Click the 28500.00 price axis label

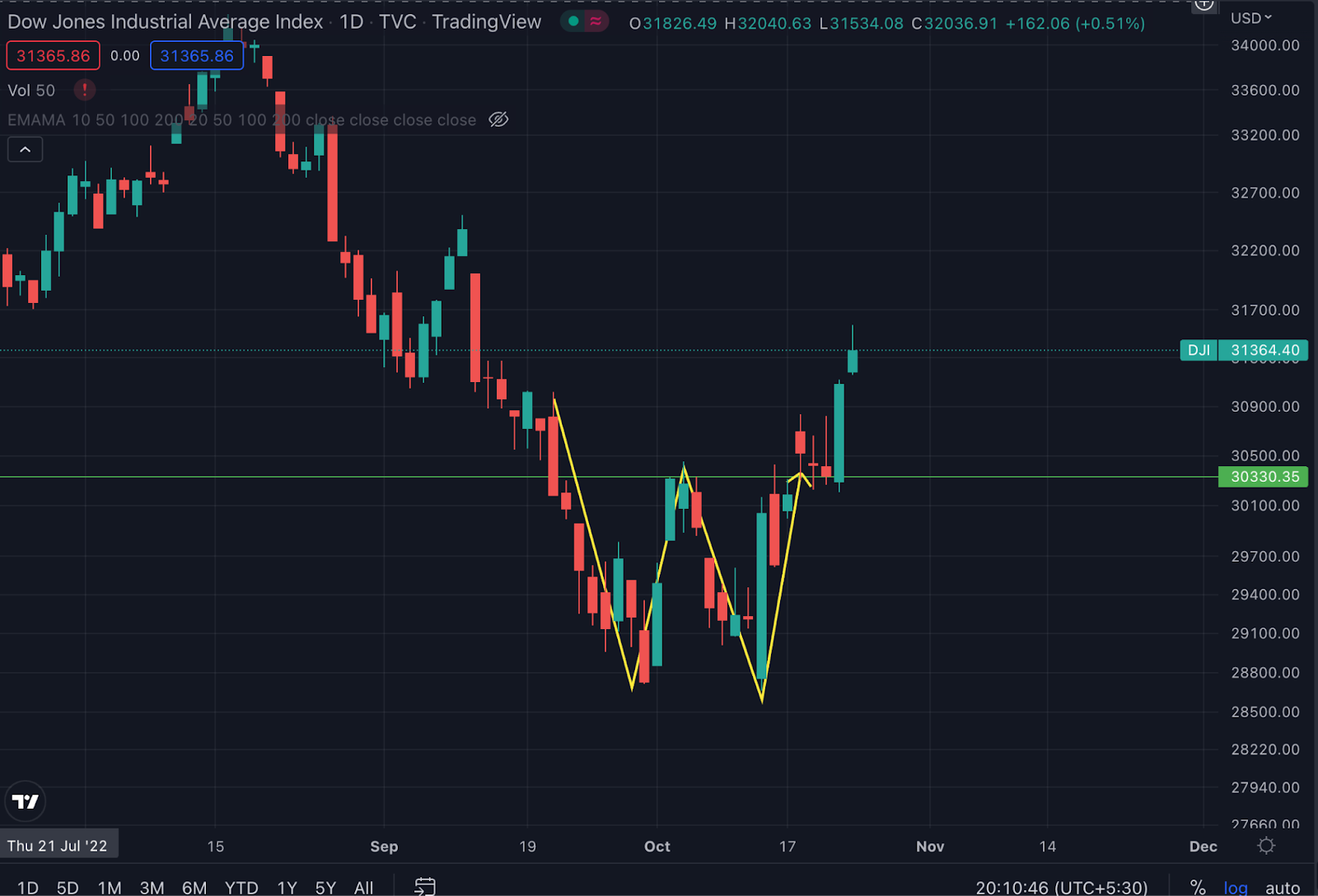[1265, 712]
